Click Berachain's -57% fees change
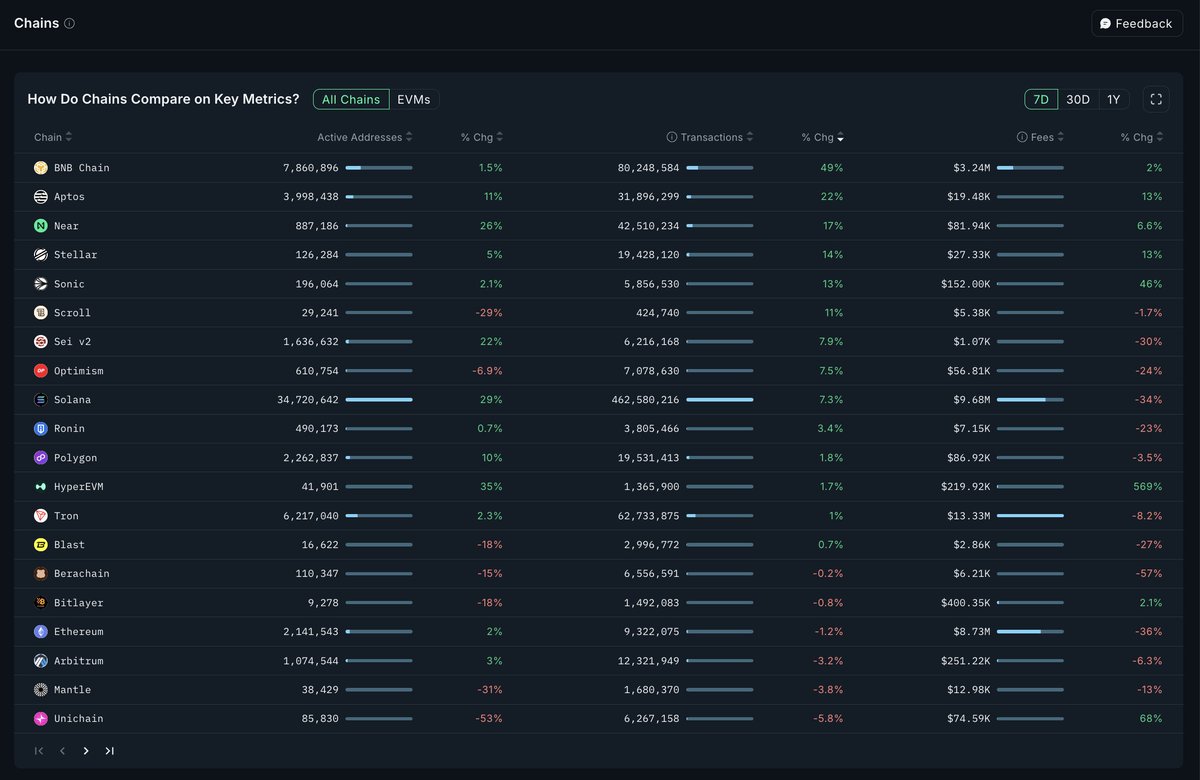This screenshot has width=1200, height=780. (x=1150, y=574)
